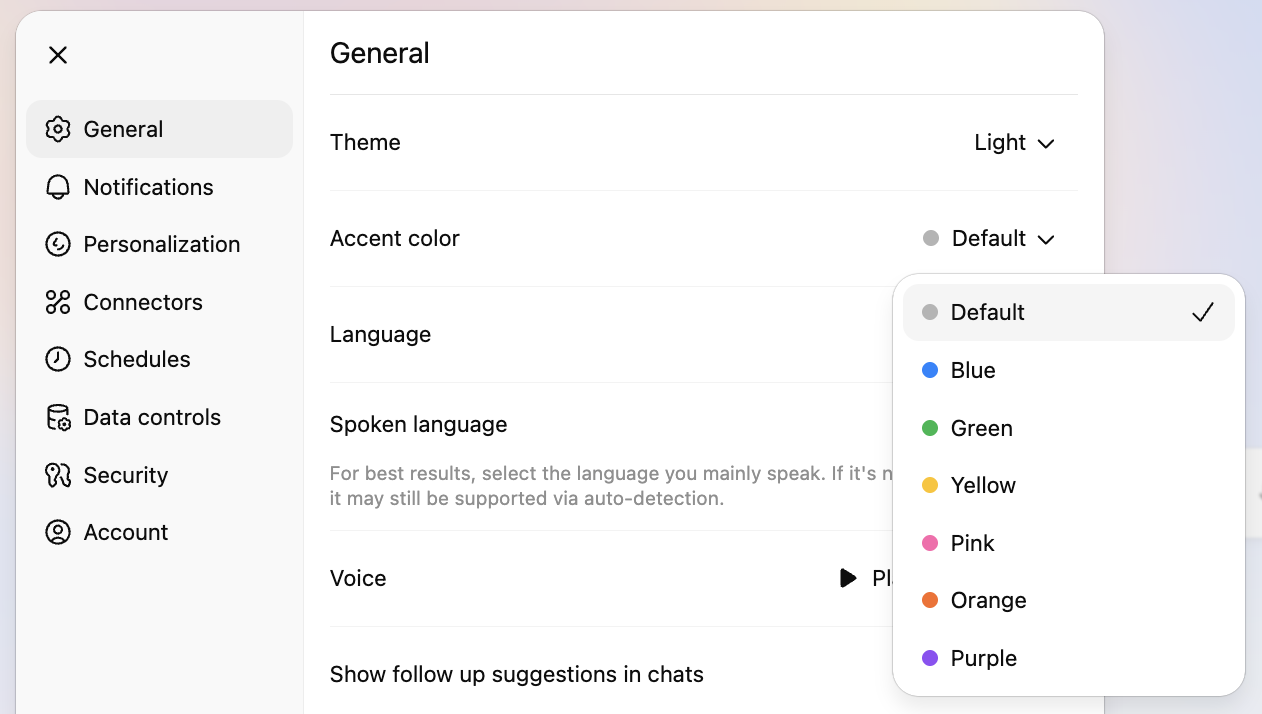
Task: Choose Yellow accent color
Action: (1068, 485)
